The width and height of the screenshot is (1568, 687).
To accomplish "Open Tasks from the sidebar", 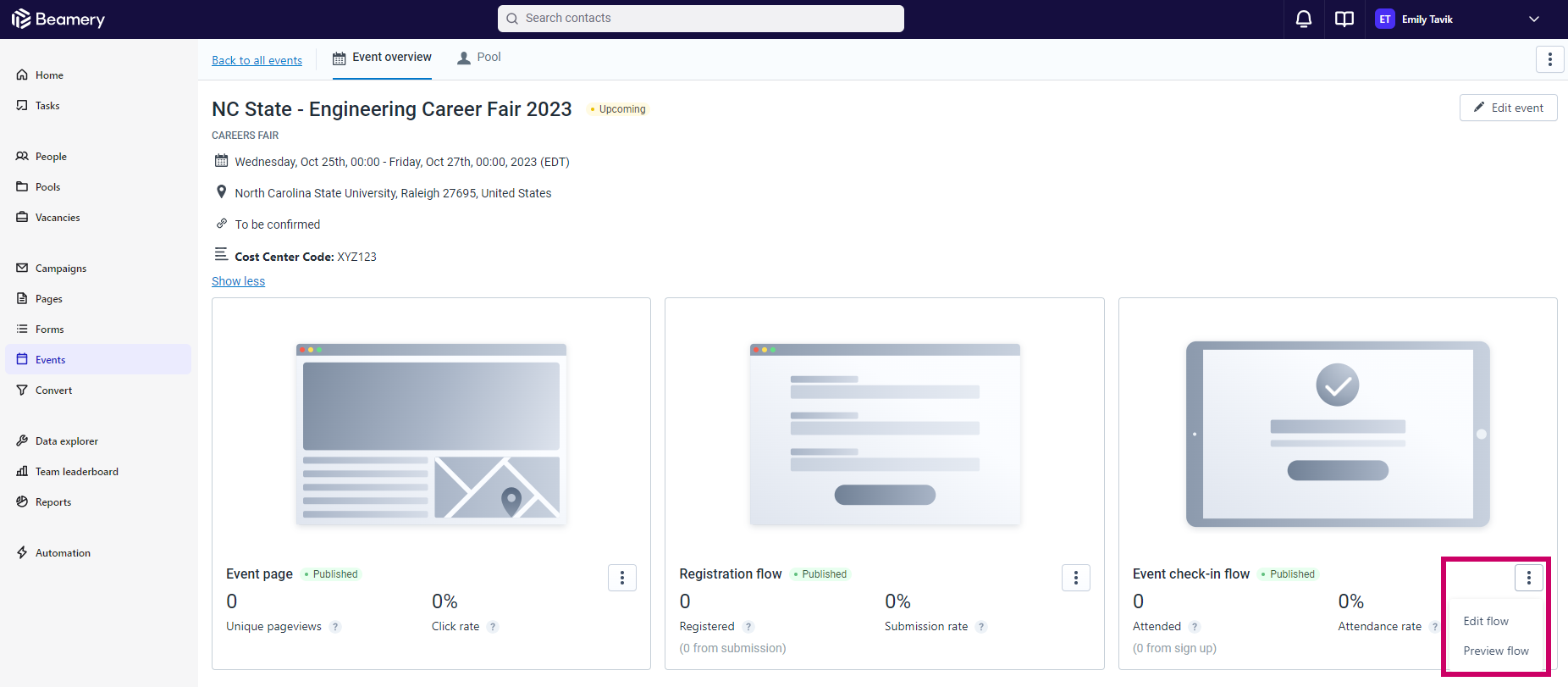I will tap(98, 105).
